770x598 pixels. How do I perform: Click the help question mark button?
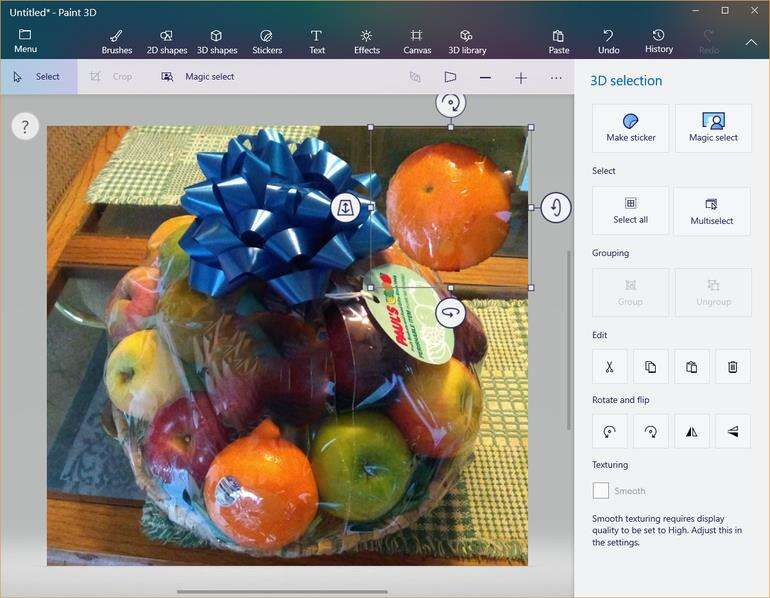pos(25,127)
